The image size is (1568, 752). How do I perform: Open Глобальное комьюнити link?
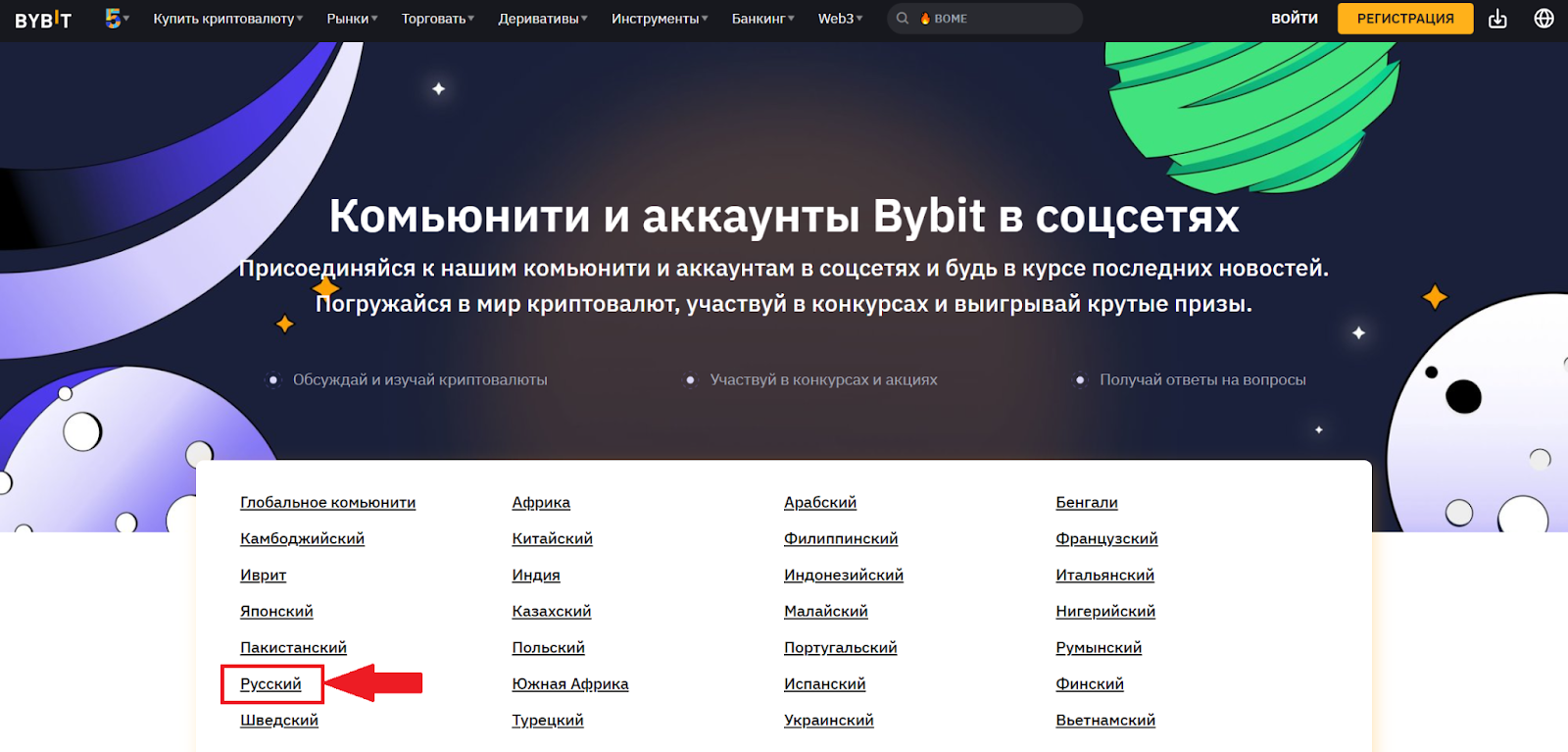coord(327,502)
